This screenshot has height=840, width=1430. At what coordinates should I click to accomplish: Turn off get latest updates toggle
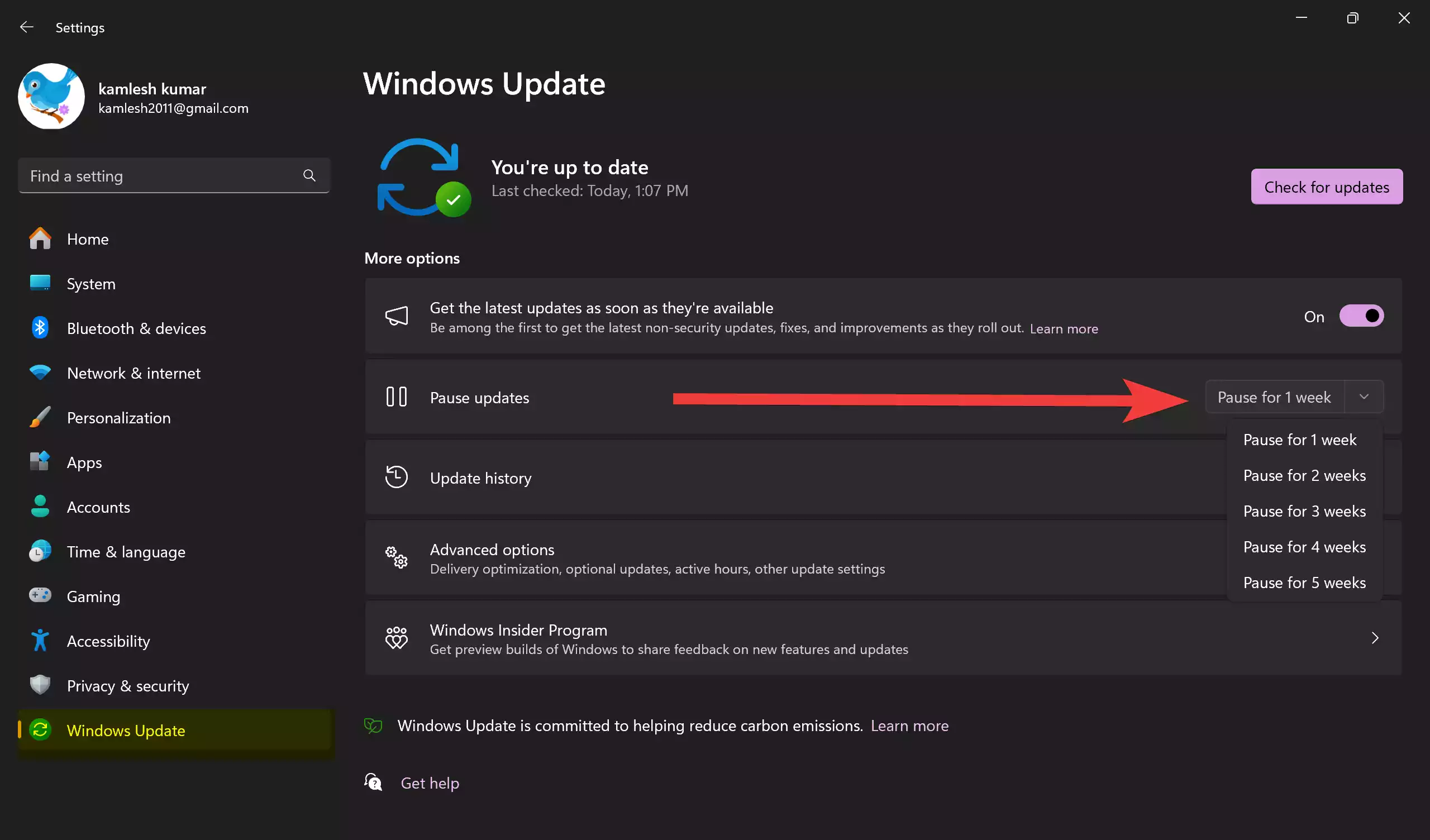(x=1361, y=316)
